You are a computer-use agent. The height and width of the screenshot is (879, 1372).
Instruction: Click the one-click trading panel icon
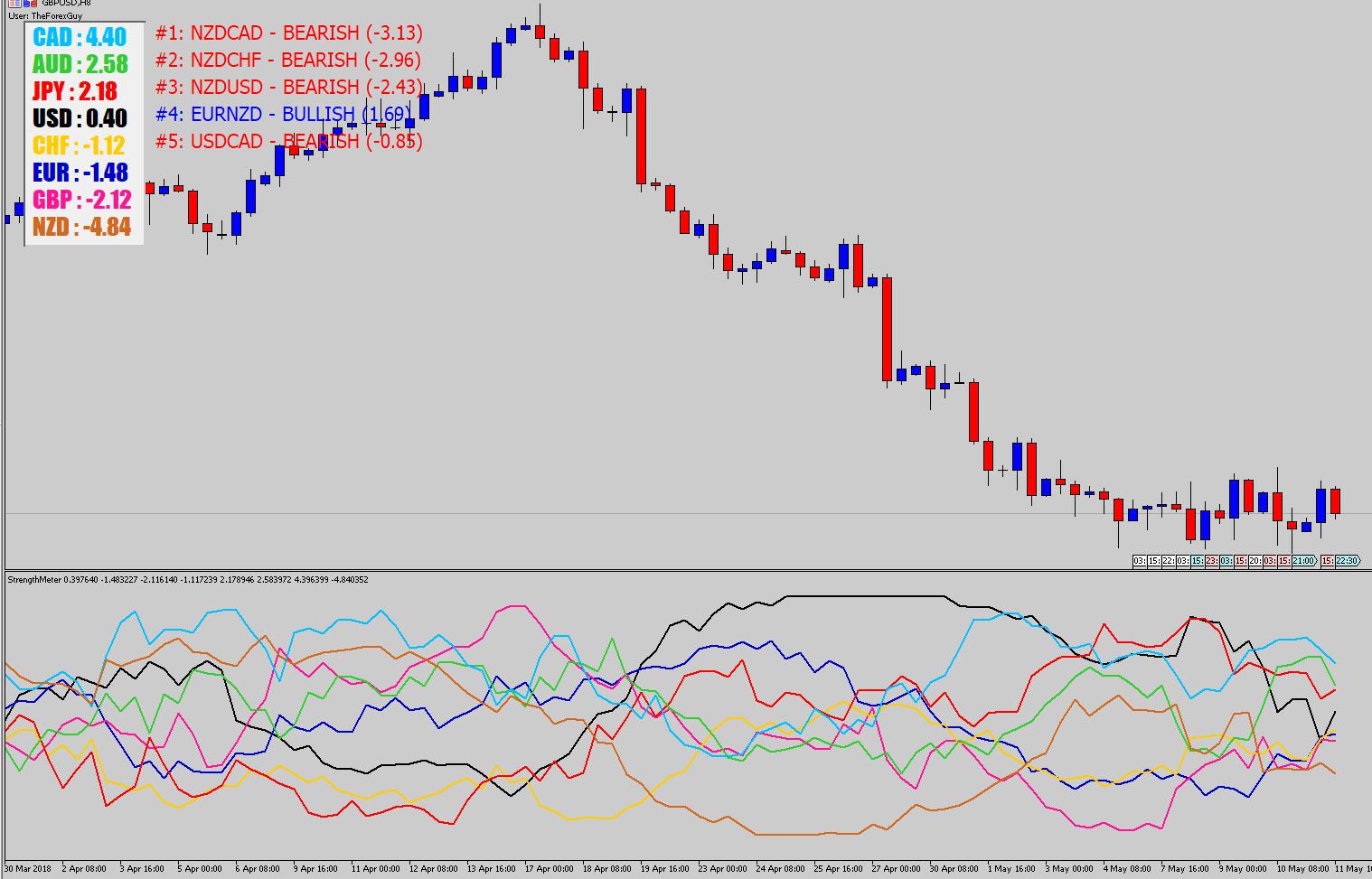tap(30, 3)
